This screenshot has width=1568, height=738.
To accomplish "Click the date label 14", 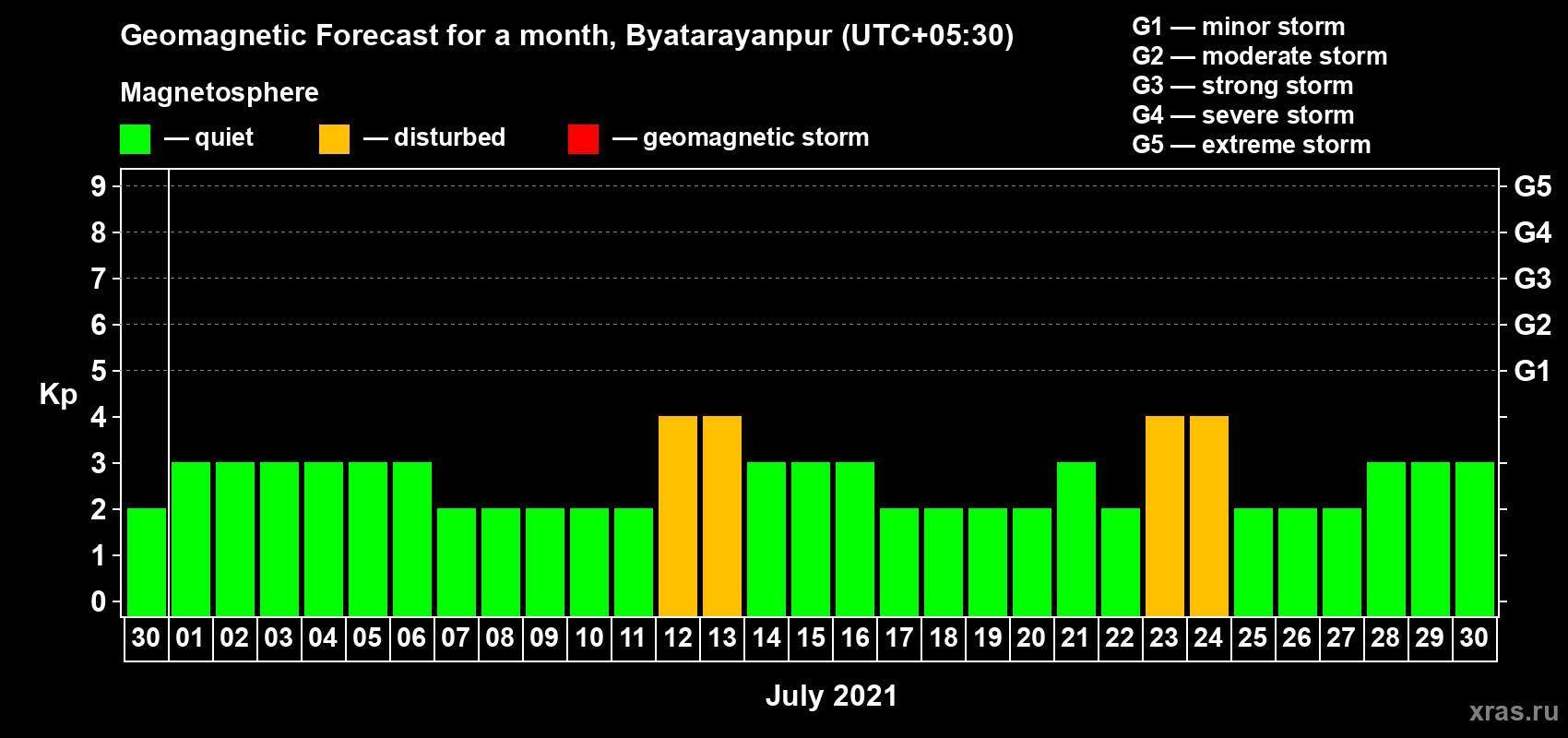I will [766, 637].
